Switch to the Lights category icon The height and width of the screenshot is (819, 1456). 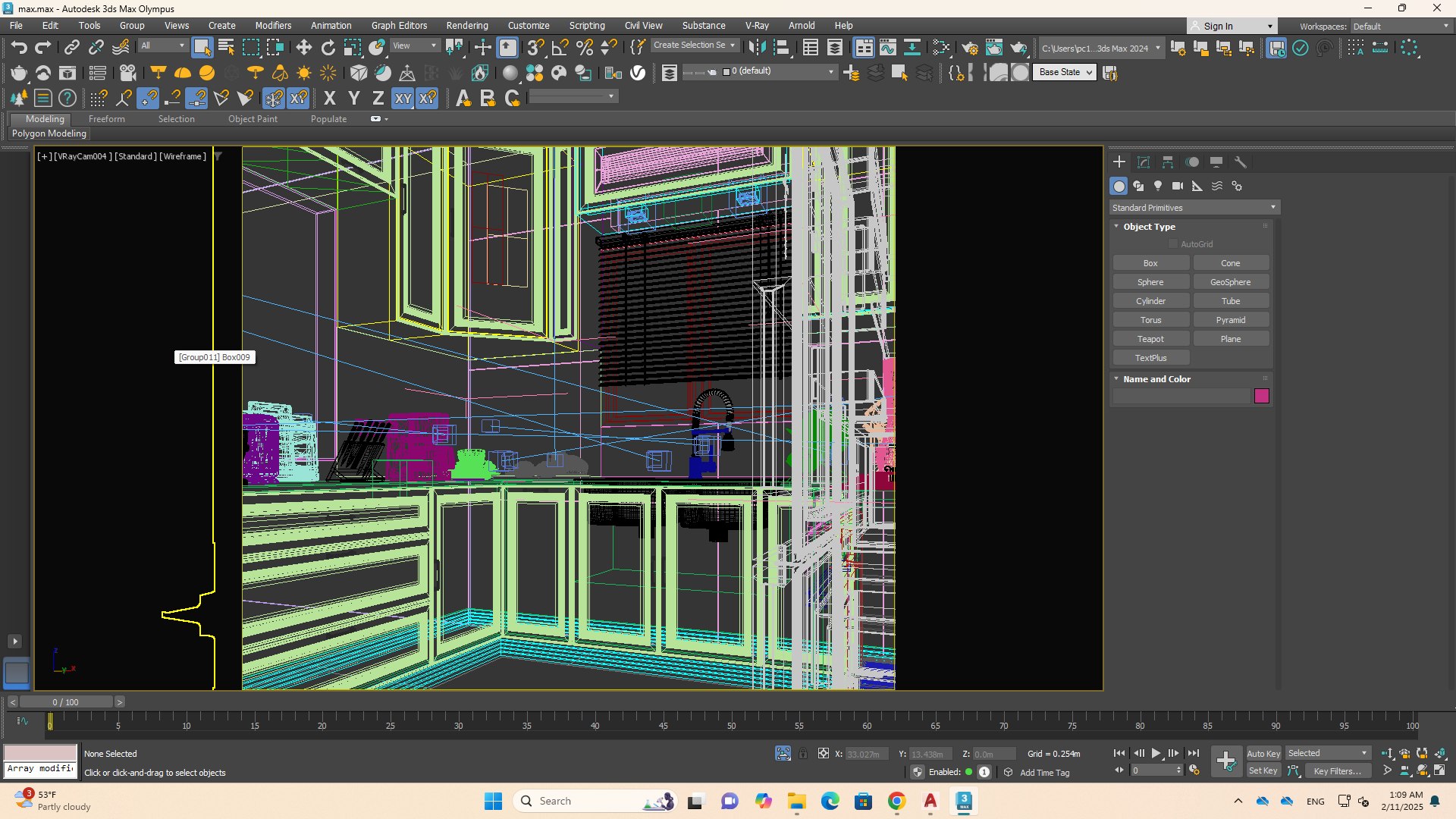tap(1158, 186)
